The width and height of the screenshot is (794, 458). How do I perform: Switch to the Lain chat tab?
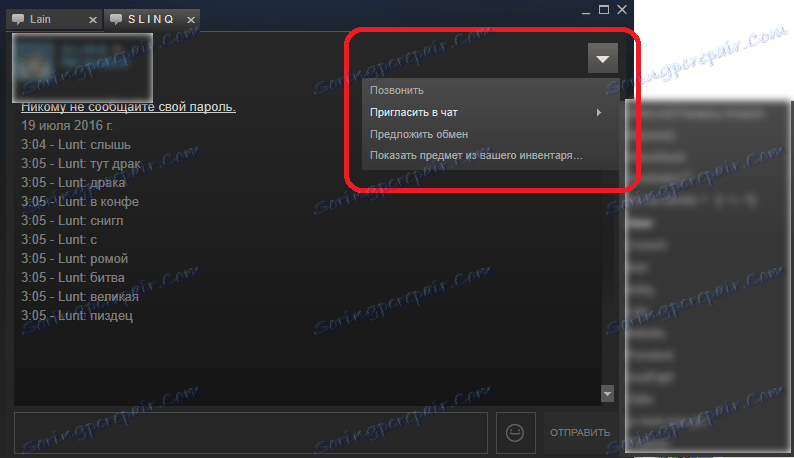click(x=53, y=20)
